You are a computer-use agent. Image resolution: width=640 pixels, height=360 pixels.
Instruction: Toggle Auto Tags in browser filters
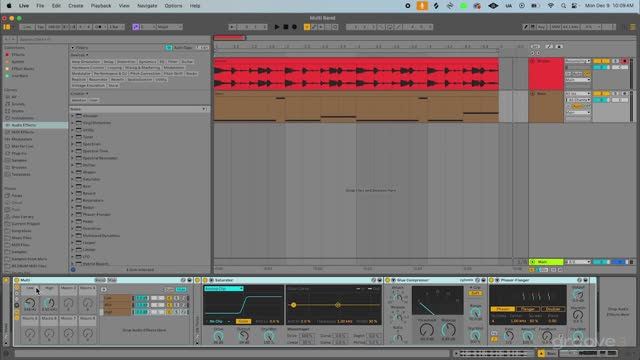point(169,48)
